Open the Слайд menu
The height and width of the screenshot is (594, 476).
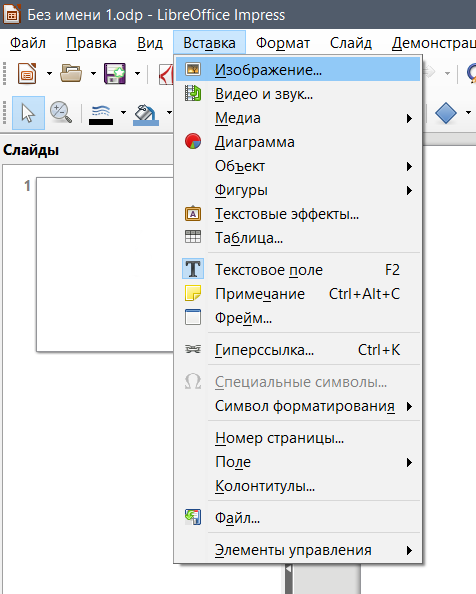(351, 43)
